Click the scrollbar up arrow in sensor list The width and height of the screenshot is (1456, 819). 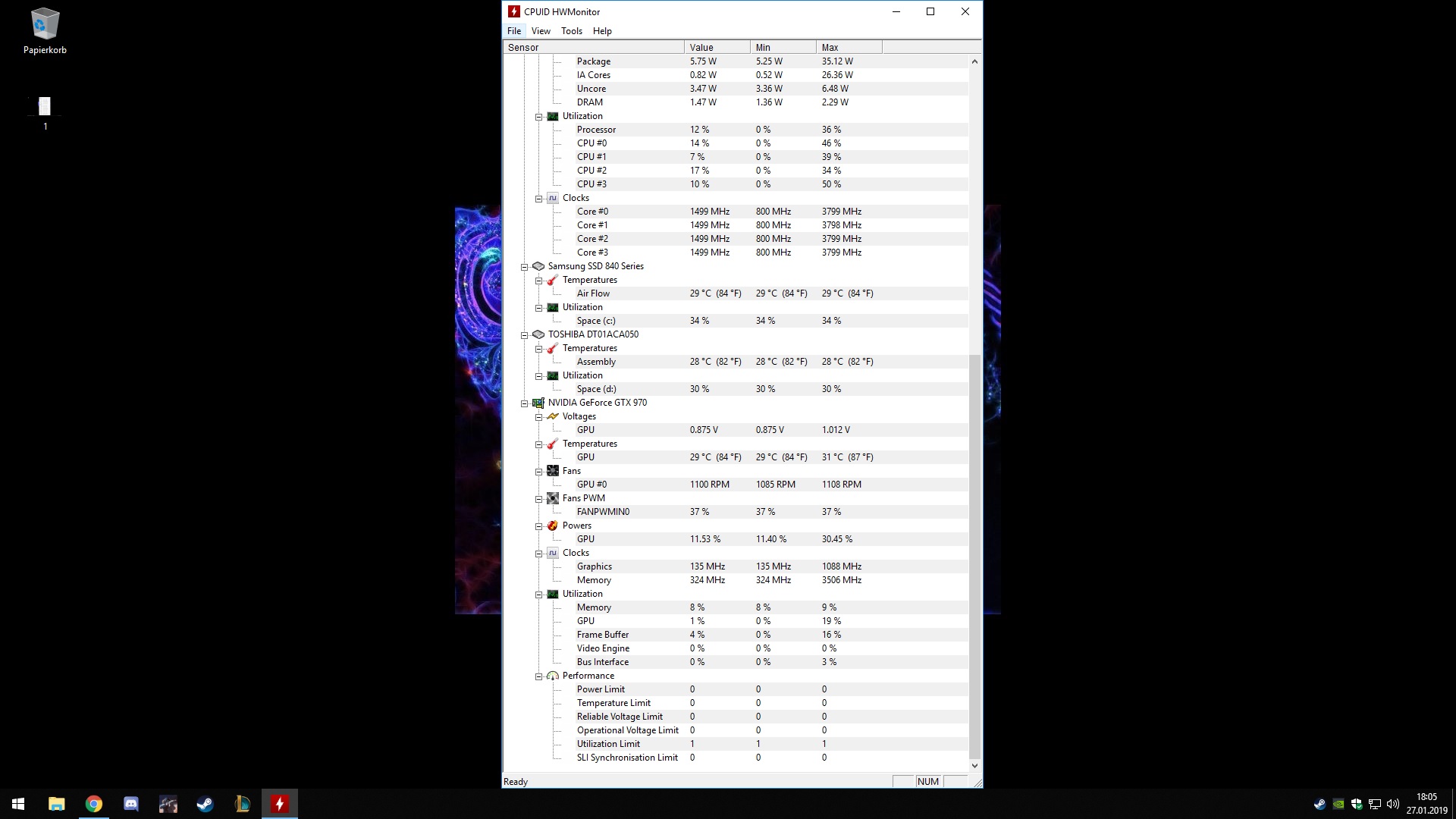(975, 61)
